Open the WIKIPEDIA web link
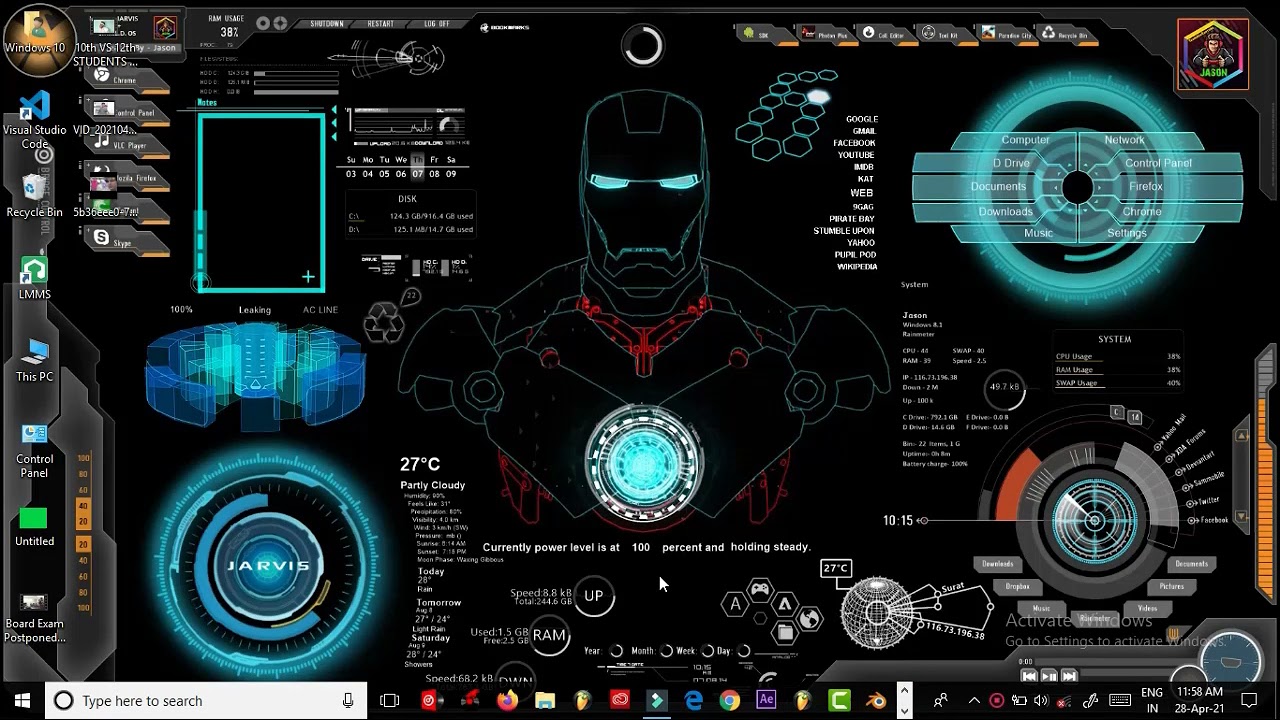Screen dimensions: 1280x720 click(857, 267)
